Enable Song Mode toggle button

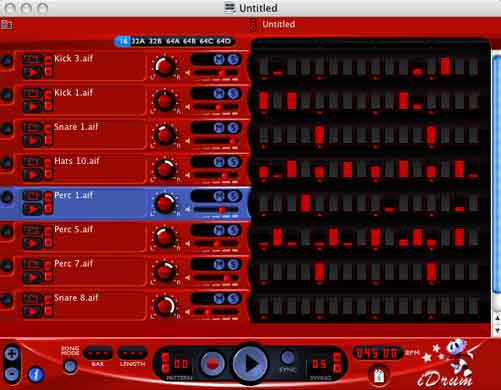pyautogui.click(x=70, y=367)
